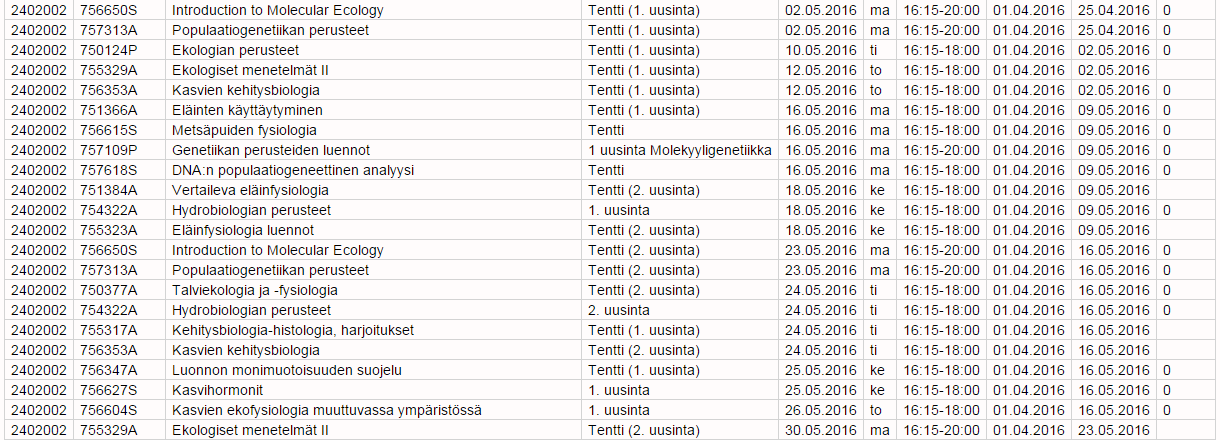Click the exam date 30.05.2016
Screen dimensions: 1220x440
821,430
